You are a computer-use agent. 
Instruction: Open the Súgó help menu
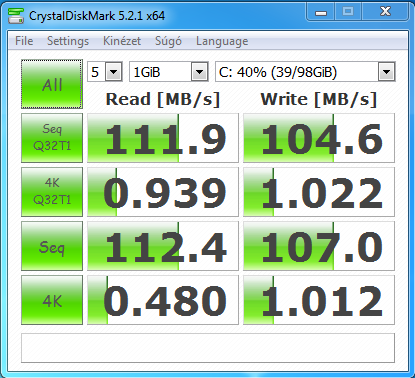click(168, 41)
